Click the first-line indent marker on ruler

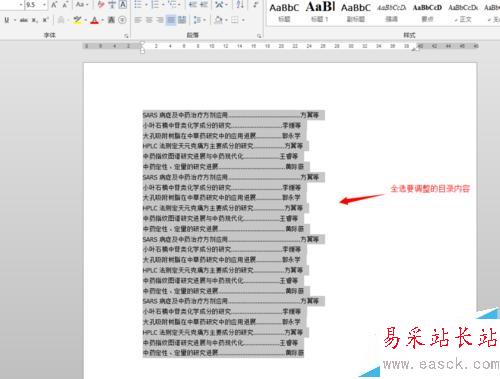point(142,43)
